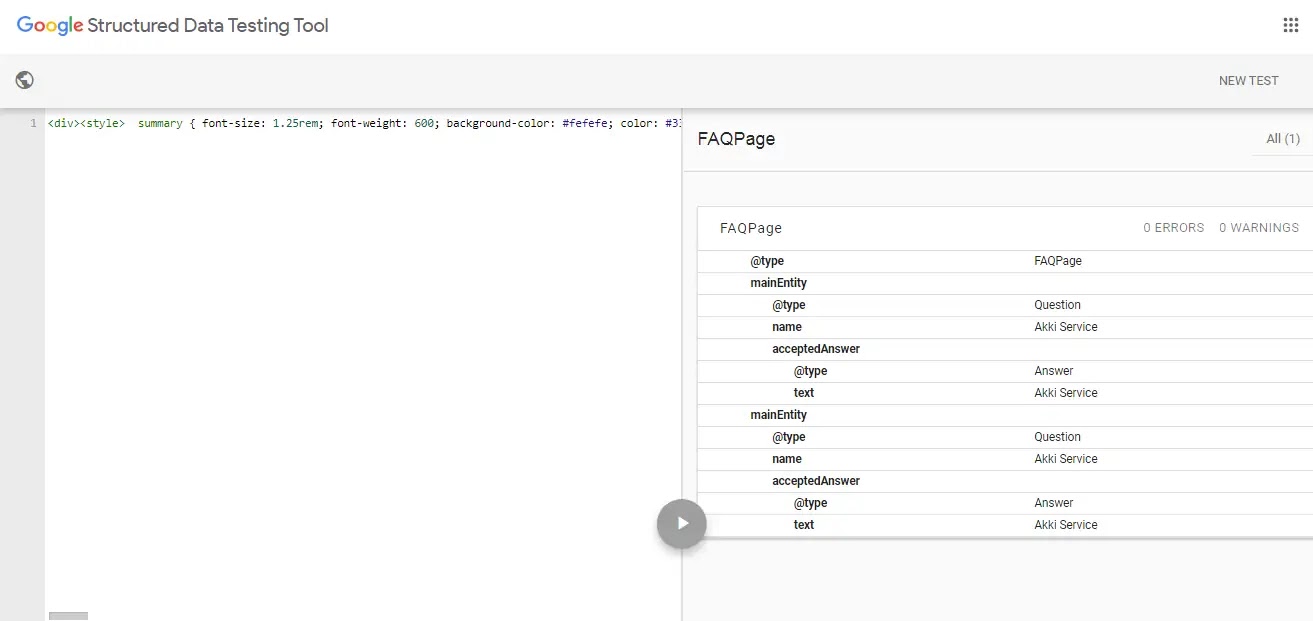Image resolution: width=1313 pixels, height=621 pixels.
Task: Select the second mainEntity row
Action: pos(1005,415)
